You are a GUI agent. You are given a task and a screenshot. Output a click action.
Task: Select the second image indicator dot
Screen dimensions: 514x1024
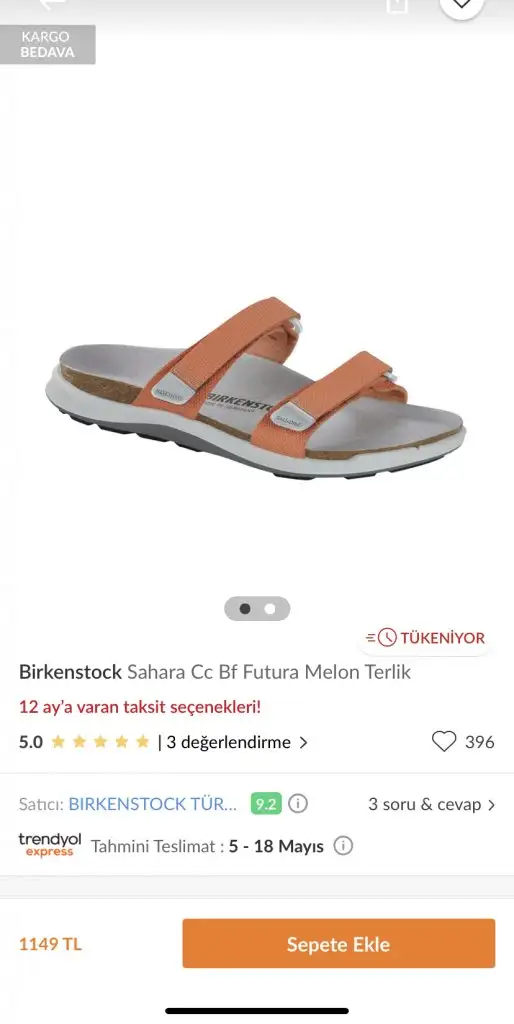click(270, 609)
